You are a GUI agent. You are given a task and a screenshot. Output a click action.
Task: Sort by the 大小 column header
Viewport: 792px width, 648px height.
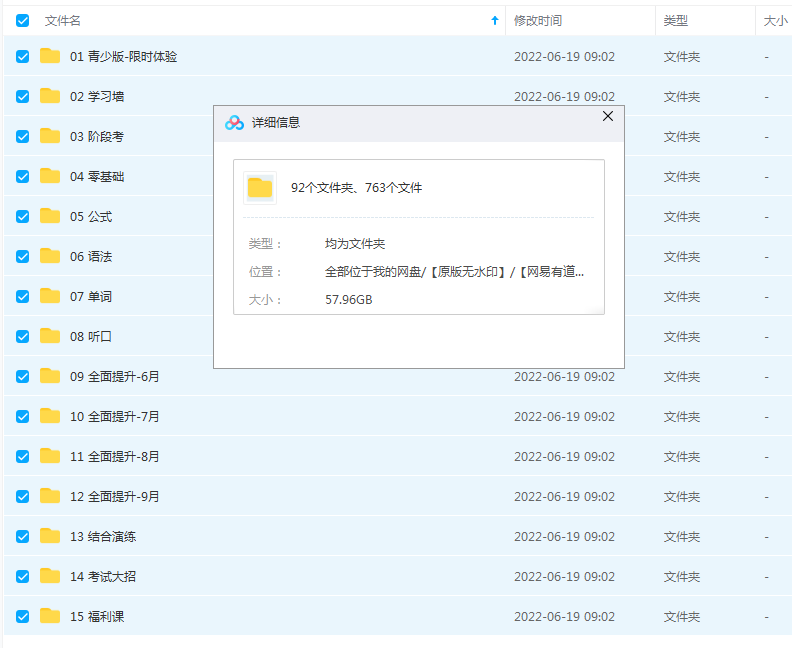click(x=775, y=21)
